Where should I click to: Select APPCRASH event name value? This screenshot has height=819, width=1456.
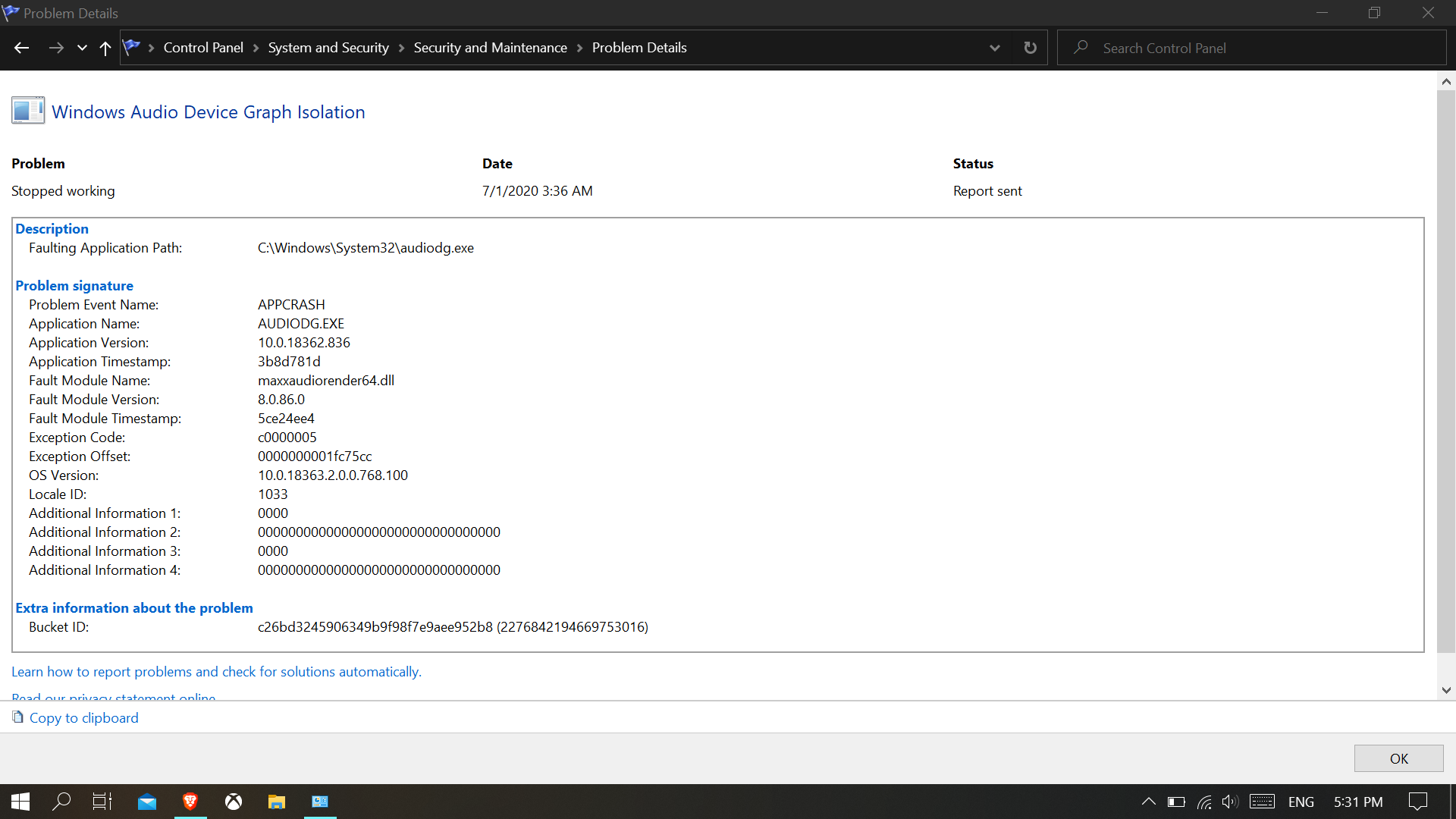pyautogui.click(x=291, y=305)
